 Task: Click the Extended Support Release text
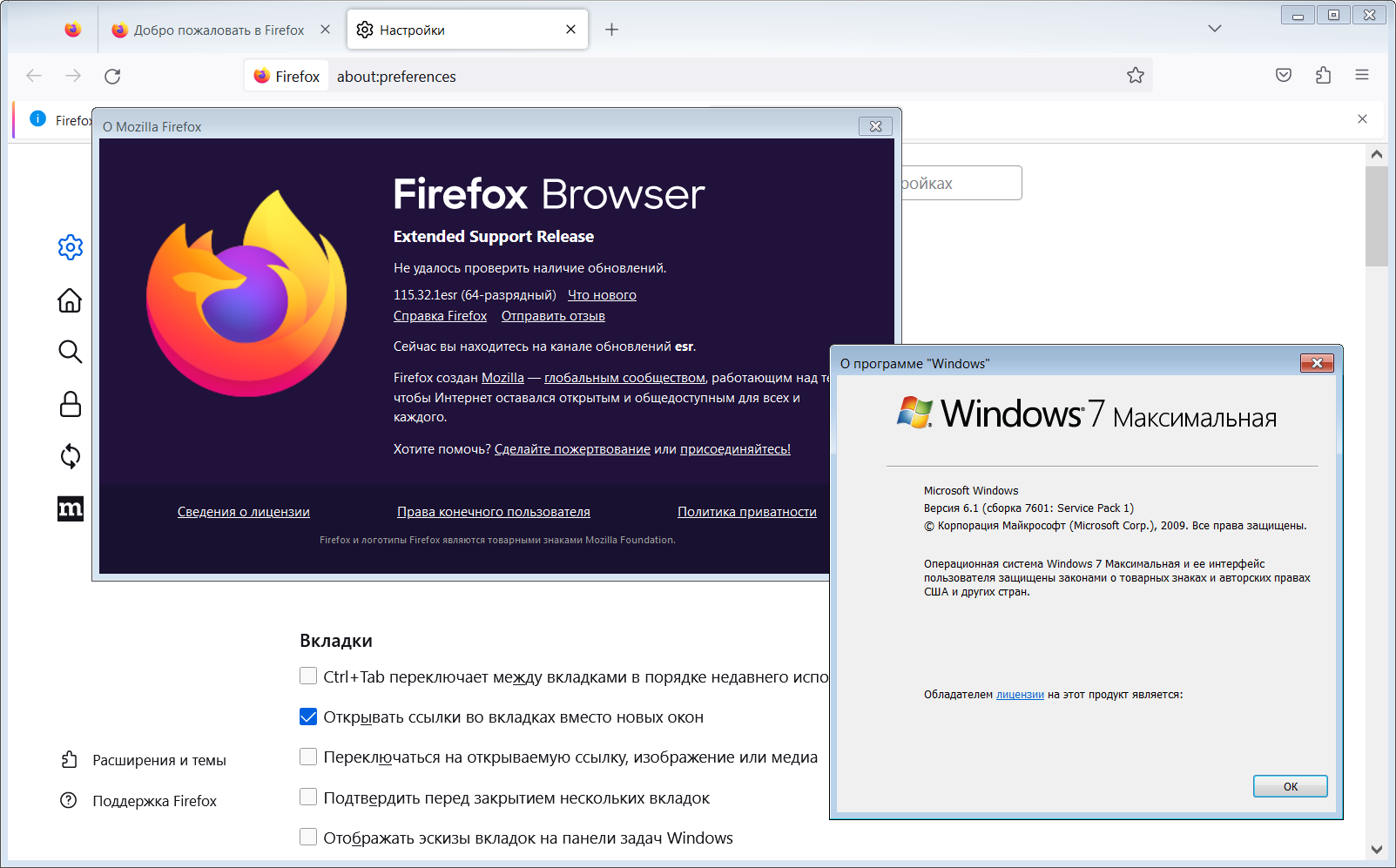[494, 237]
